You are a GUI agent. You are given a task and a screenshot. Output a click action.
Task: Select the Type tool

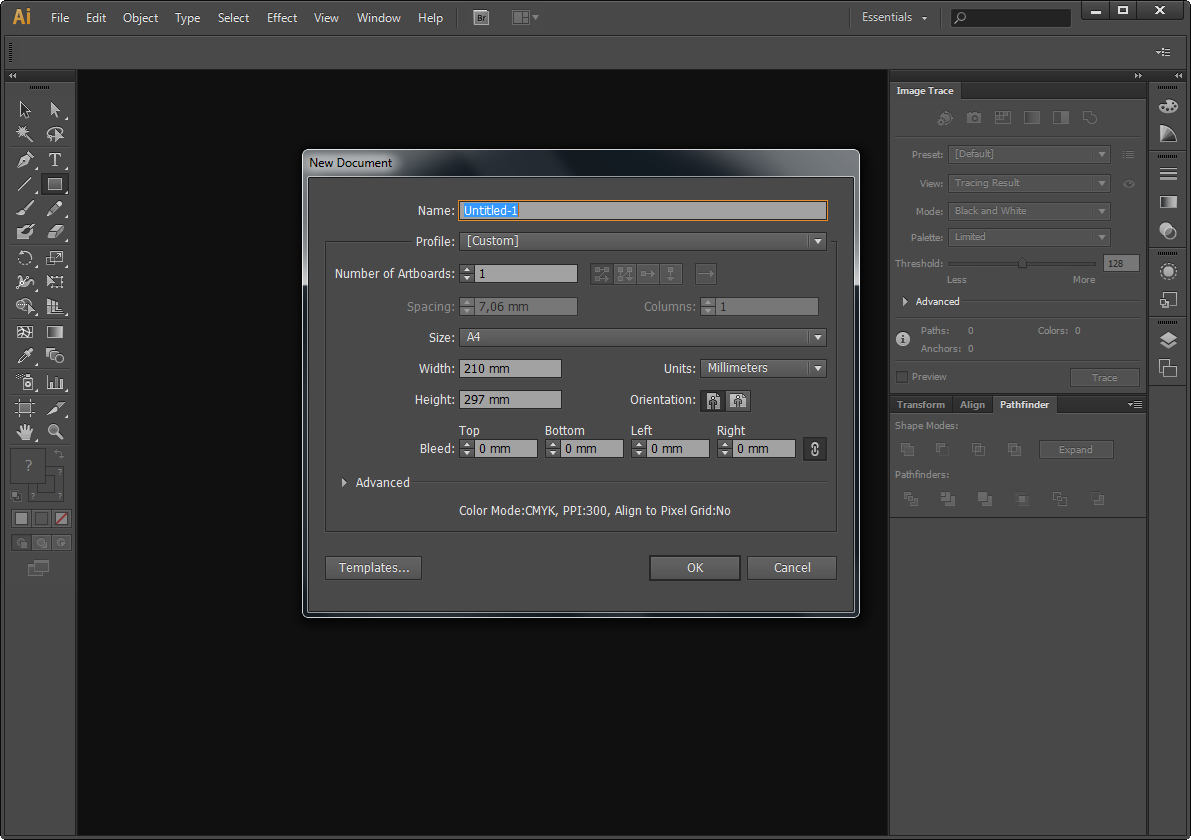pyautogui.click(x=55, y=159)
